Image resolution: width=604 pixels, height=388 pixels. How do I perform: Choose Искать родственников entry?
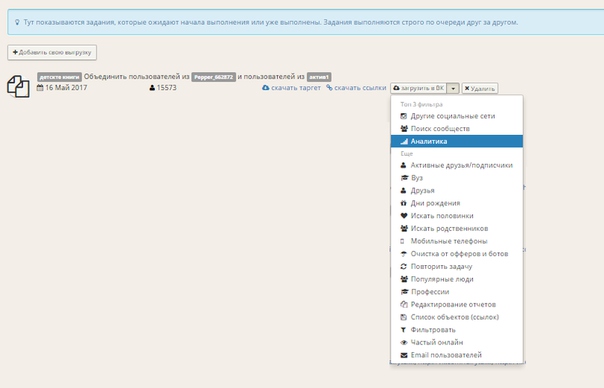click(x=457, y=228)
